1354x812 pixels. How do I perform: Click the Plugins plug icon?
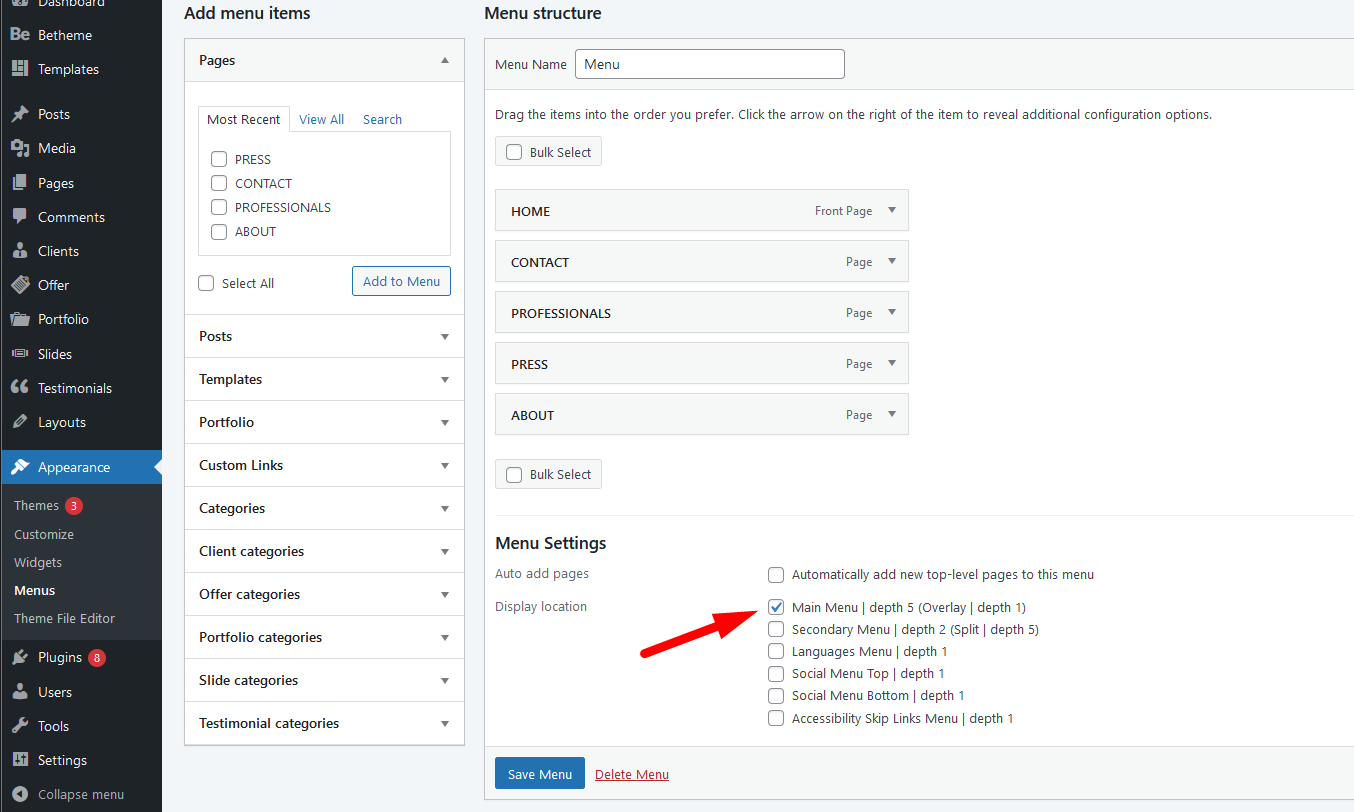click(x=20, y=657)
